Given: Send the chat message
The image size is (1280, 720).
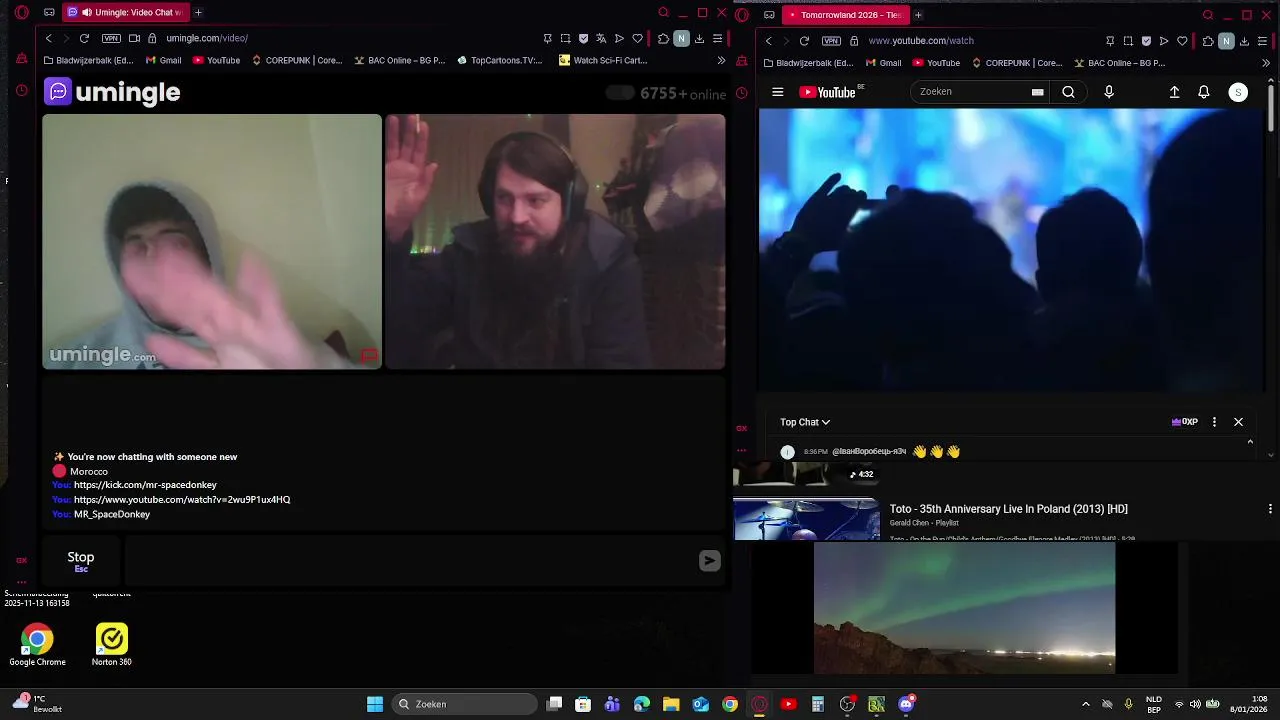Looking at the screenshot, I should click(x=709, y=561).
